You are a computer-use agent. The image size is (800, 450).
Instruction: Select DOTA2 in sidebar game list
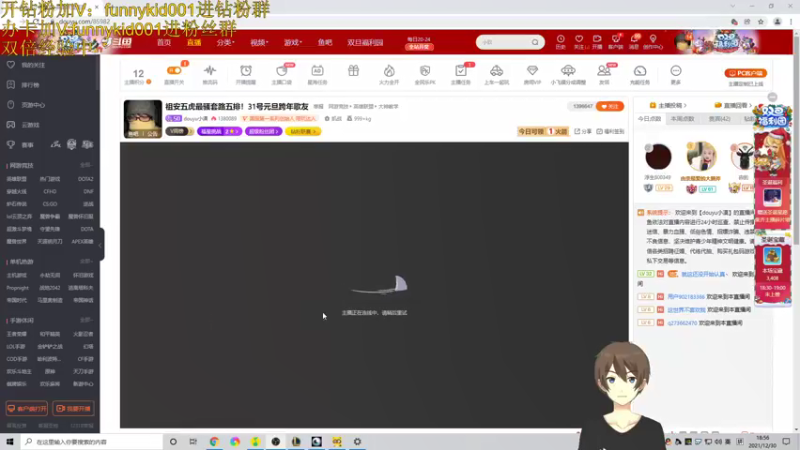coord(85,179)
